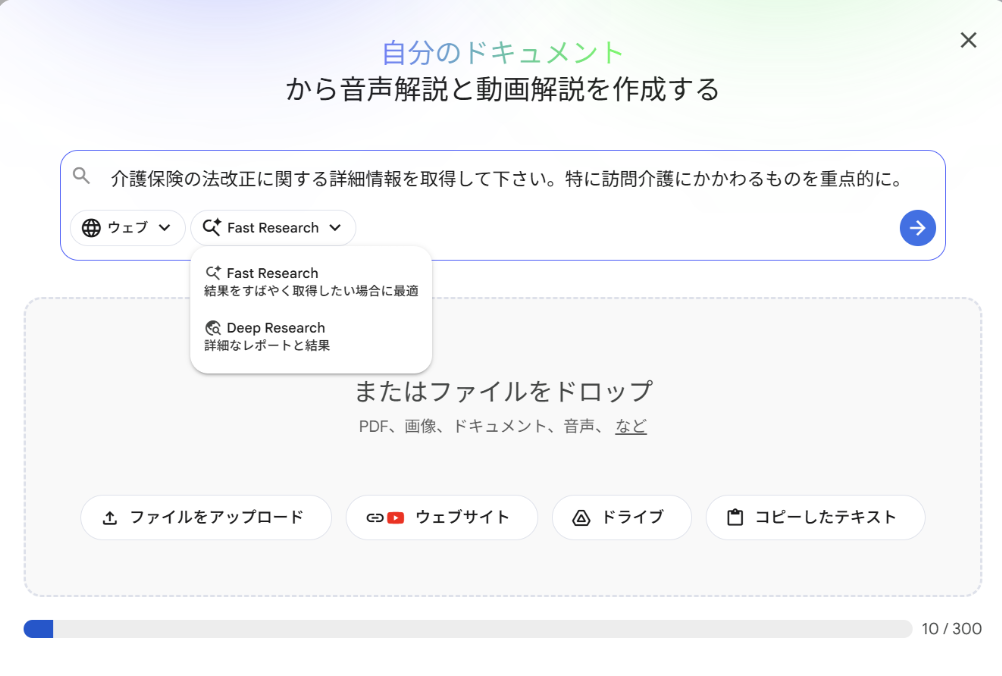Screen dimensions: 1002x676
Task: Click 結果をすばやく取得したい場合に最適 description
Action: (311, 291)
